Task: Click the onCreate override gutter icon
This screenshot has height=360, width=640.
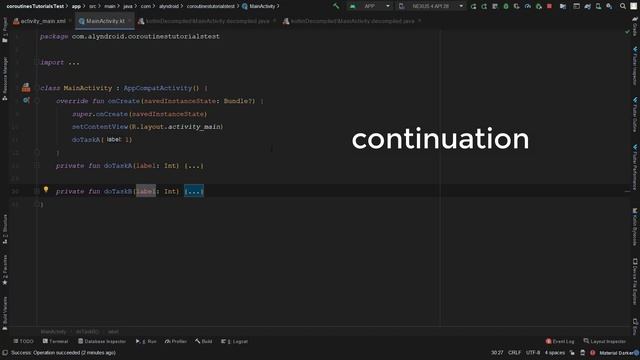Action: pos(26,100)
